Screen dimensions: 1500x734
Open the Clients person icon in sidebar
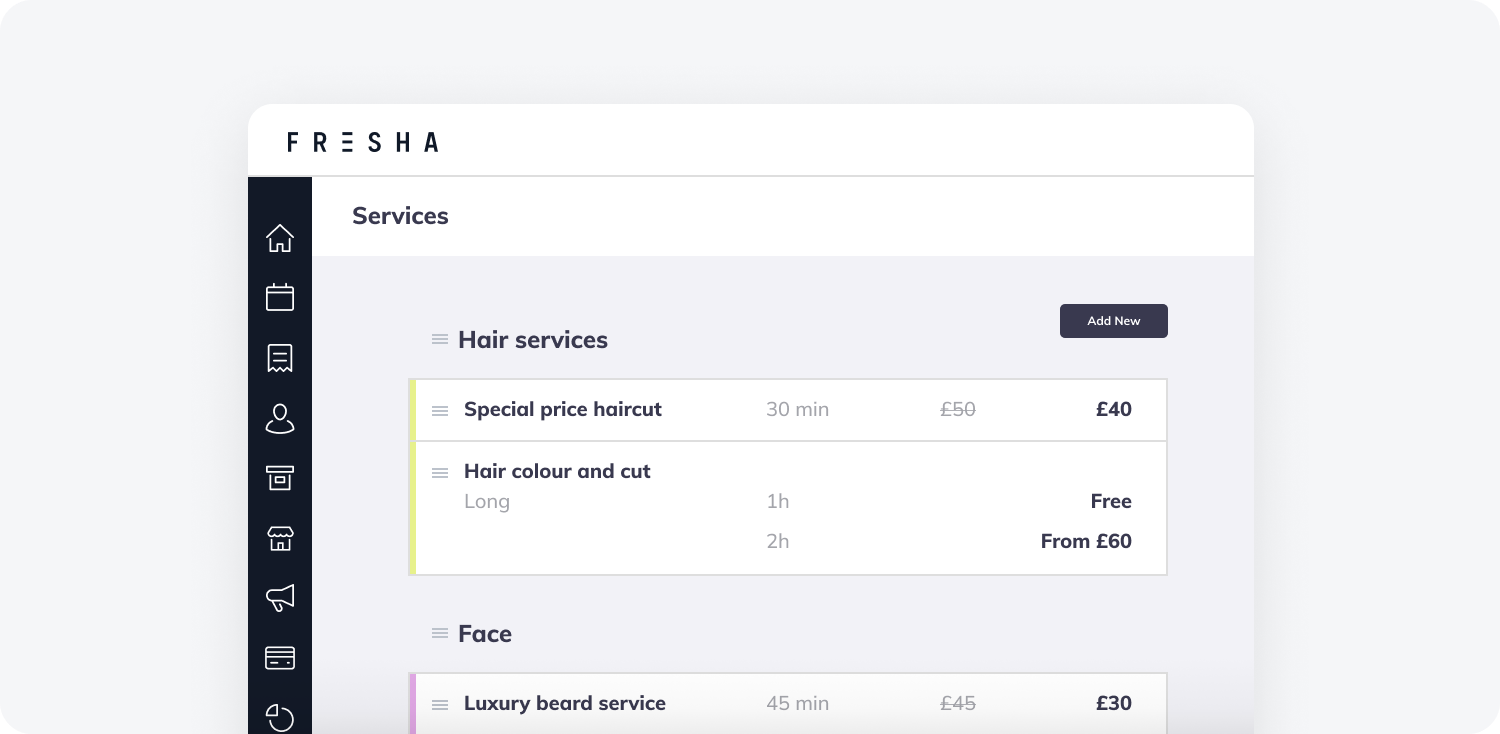280,418
